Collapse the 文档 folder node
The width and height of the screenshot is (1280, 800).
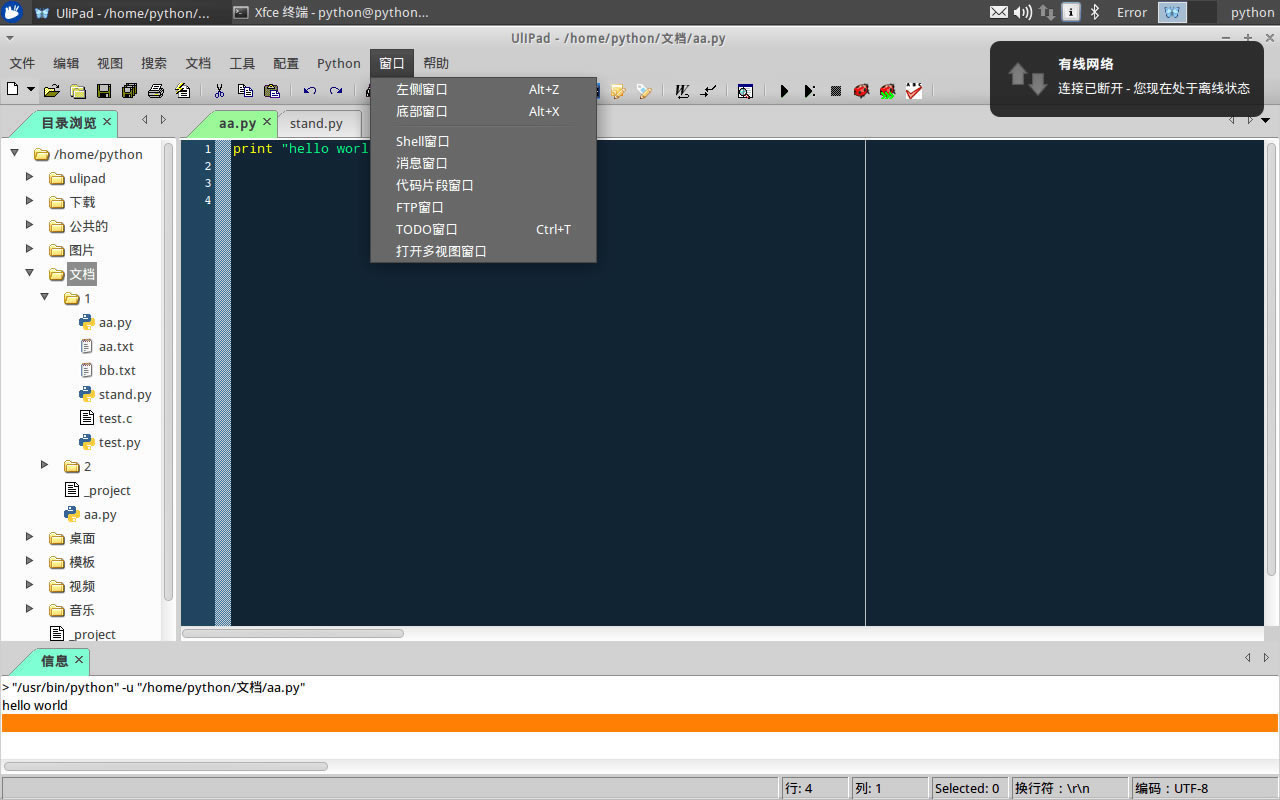(x=30, y=273)
